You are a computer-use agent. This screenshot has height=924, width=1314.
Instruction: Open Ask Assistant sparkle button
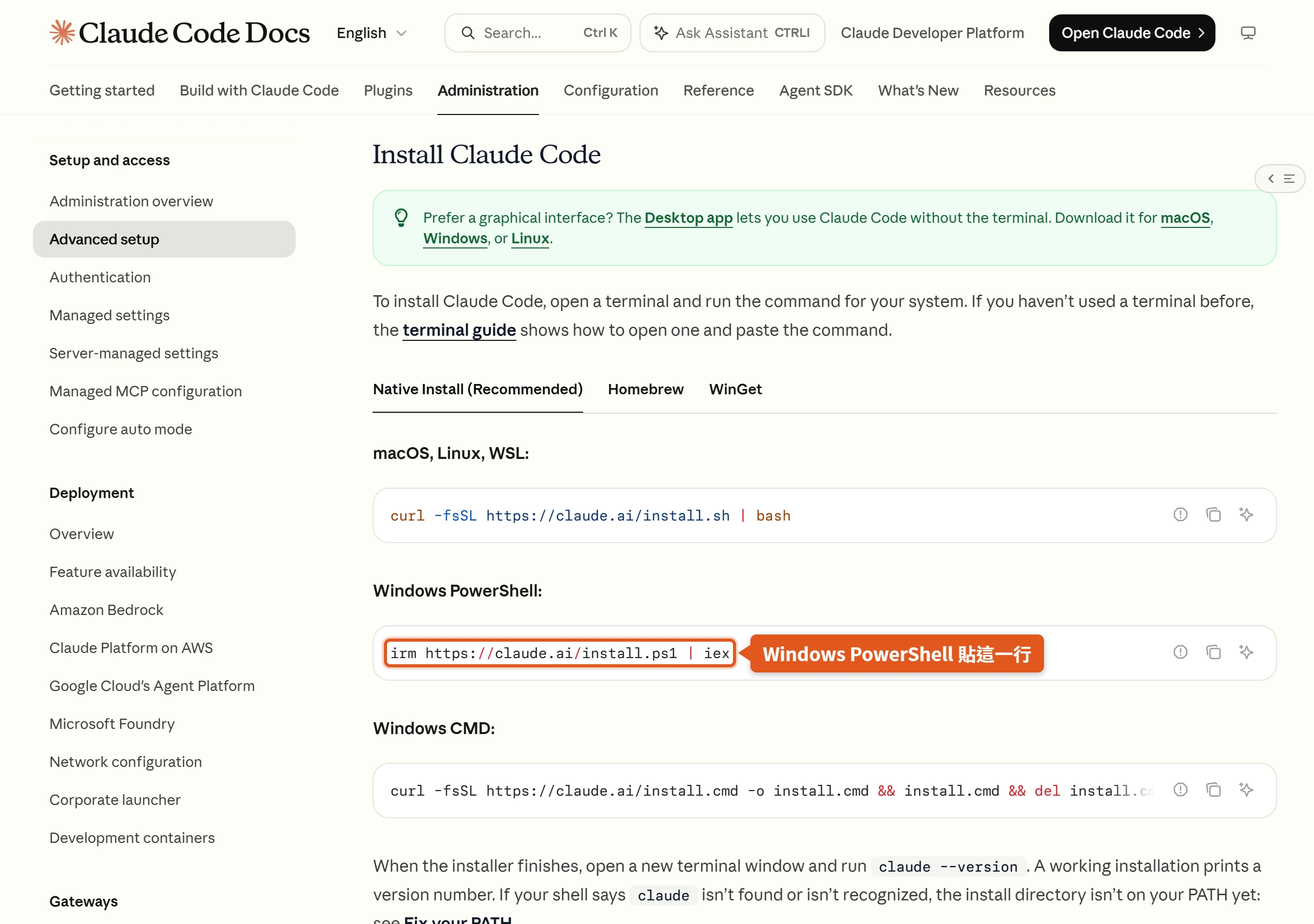pyautogui.click(x=732, y=33)
